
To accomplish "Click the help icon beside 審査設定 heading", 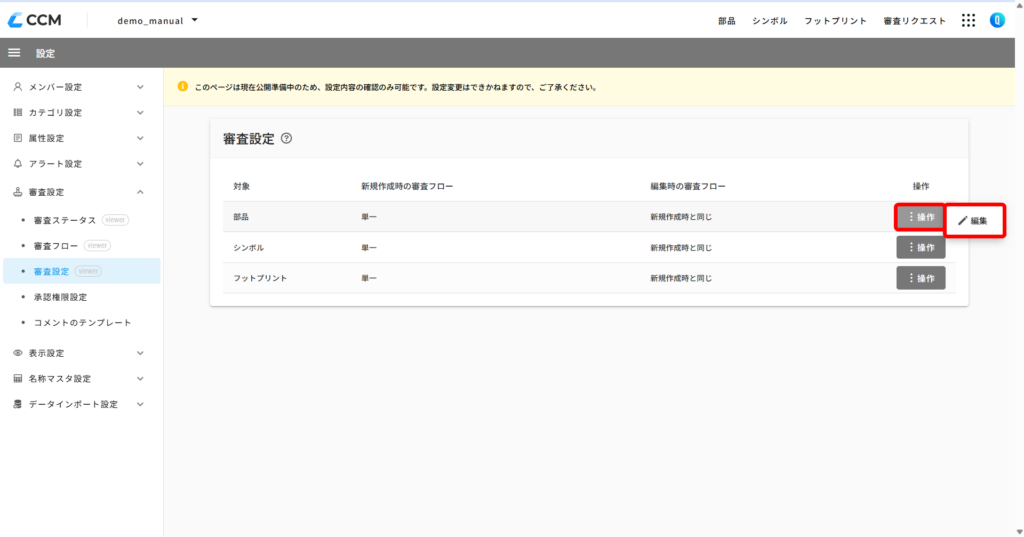I will click(286, 138).
